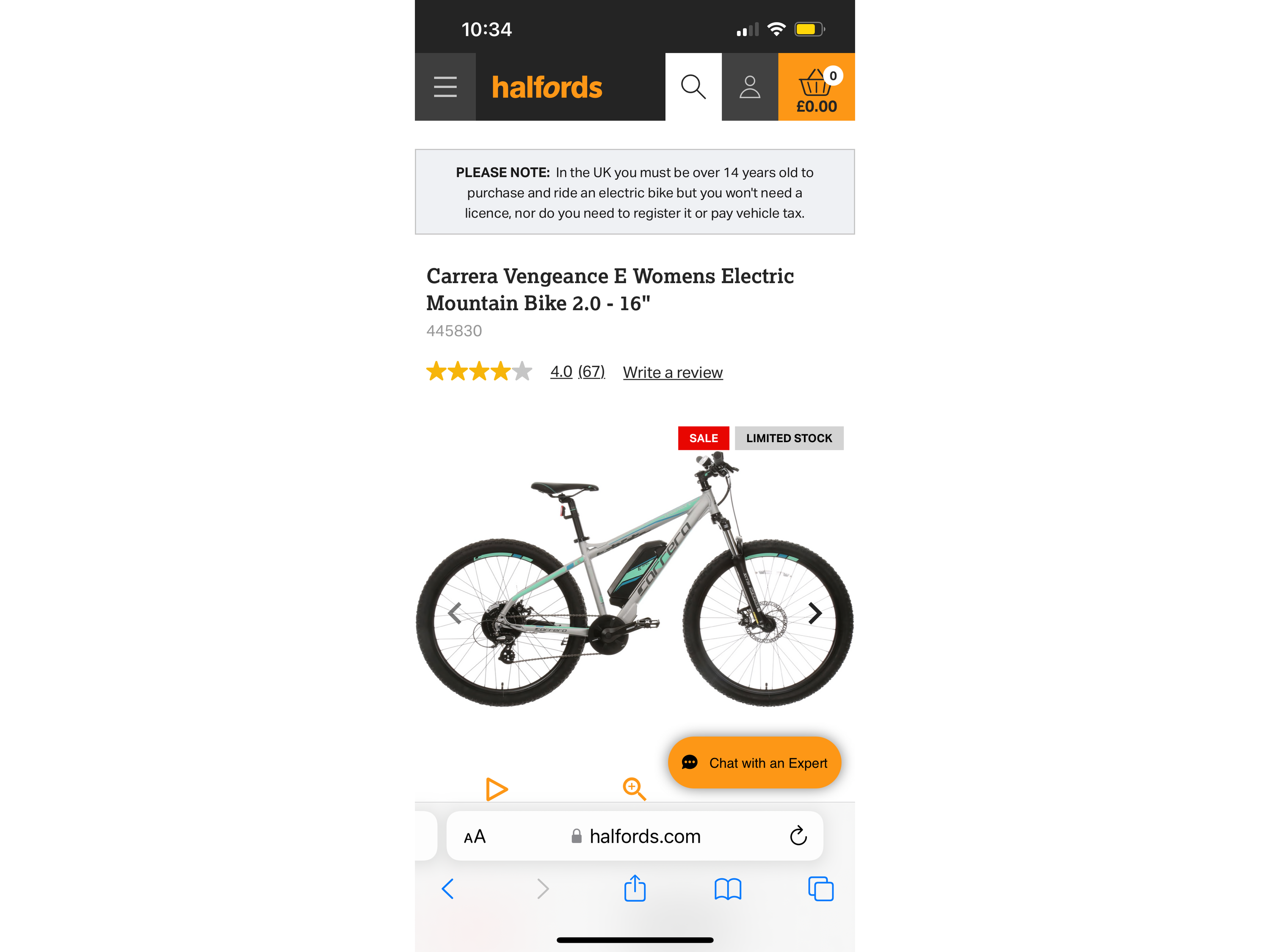Open the account profile icon
This screenshot has width=1270, height=952.
(749, 87)
